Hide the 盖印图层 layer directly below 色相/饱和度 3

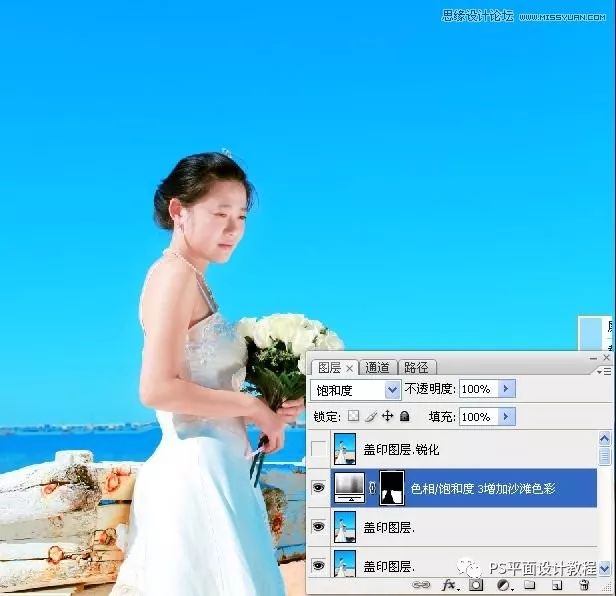(x=318, y=526)
